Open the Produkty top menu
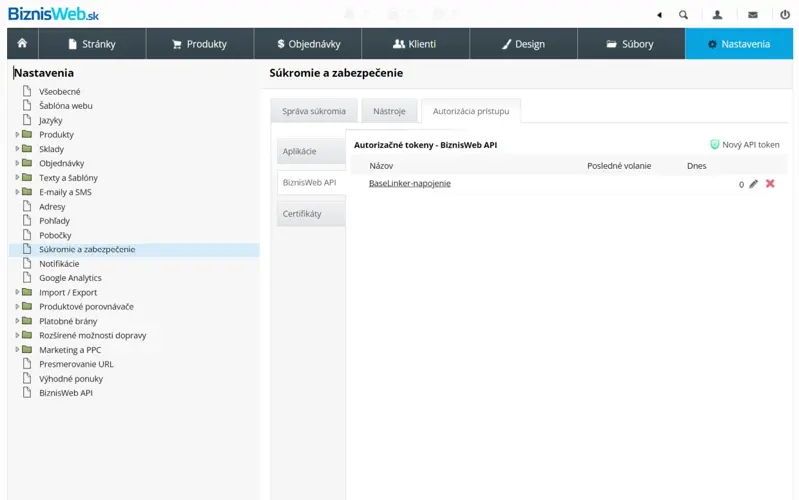 (x=200, y=44)
